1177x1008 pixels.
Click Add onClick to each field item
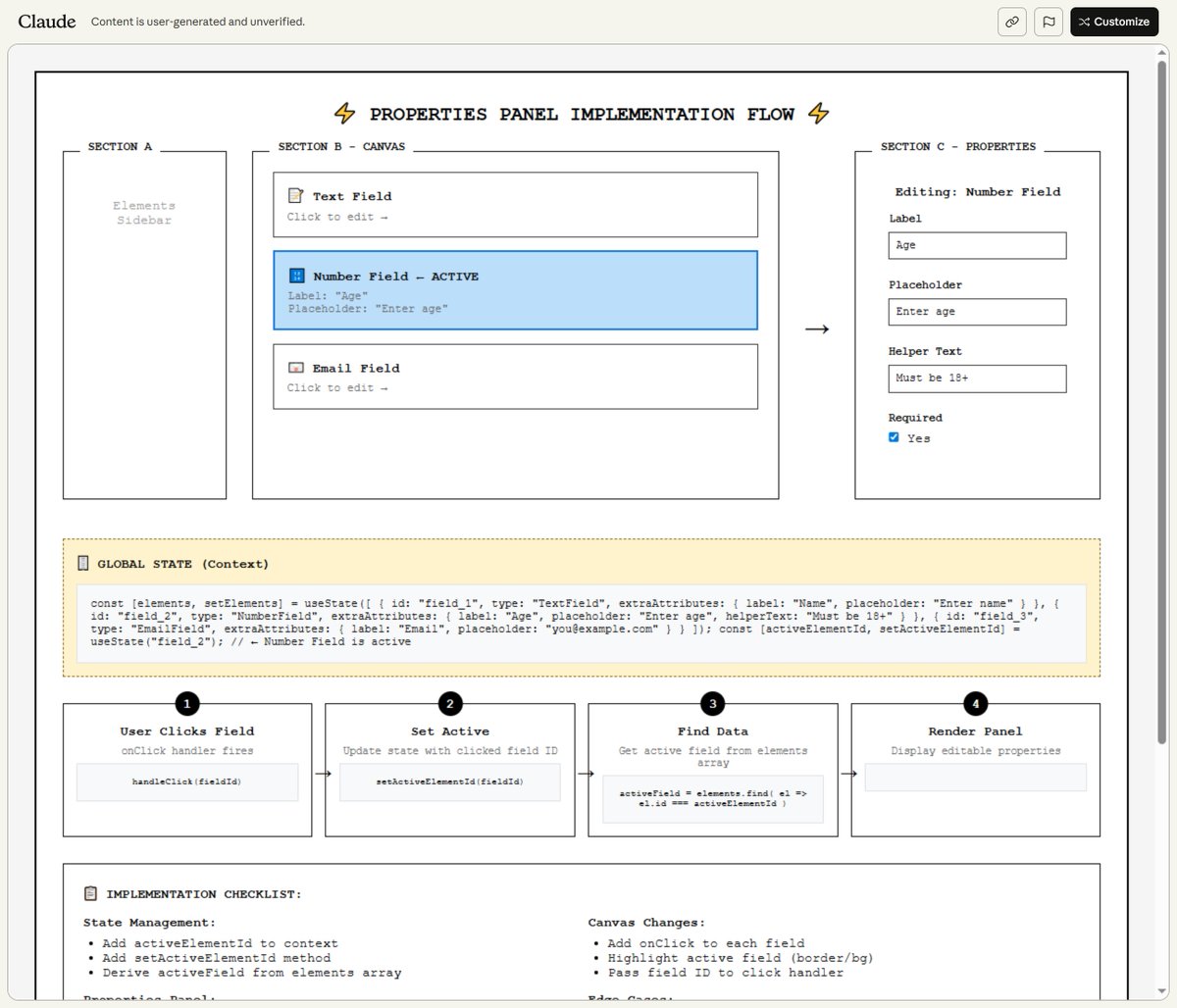[706, 943]
